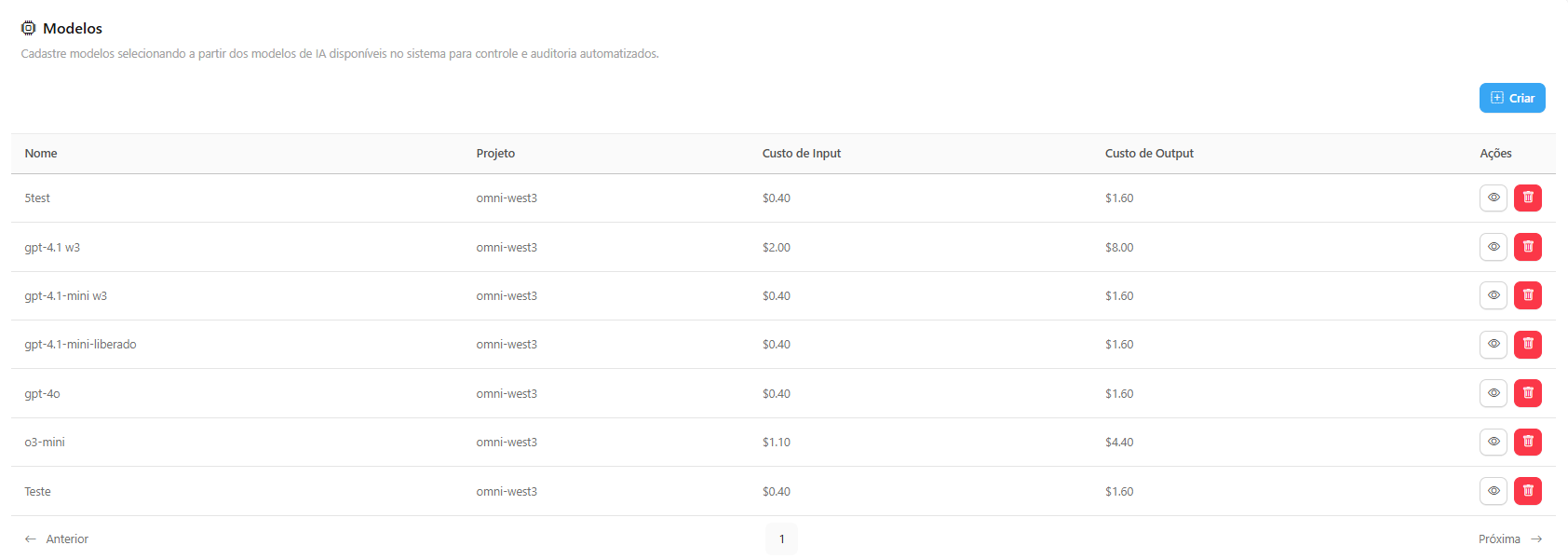Delete the 5test model row

coord(1527,198)
